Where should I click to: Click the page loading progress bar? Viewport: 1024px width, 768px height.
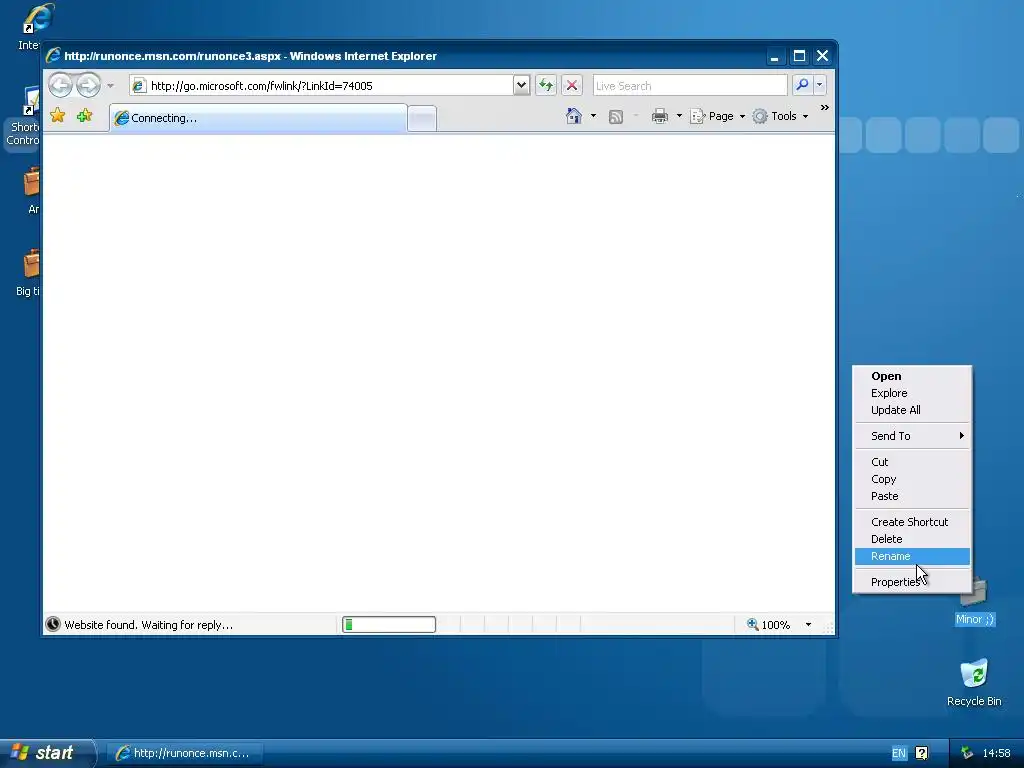(x=389, y=625)
